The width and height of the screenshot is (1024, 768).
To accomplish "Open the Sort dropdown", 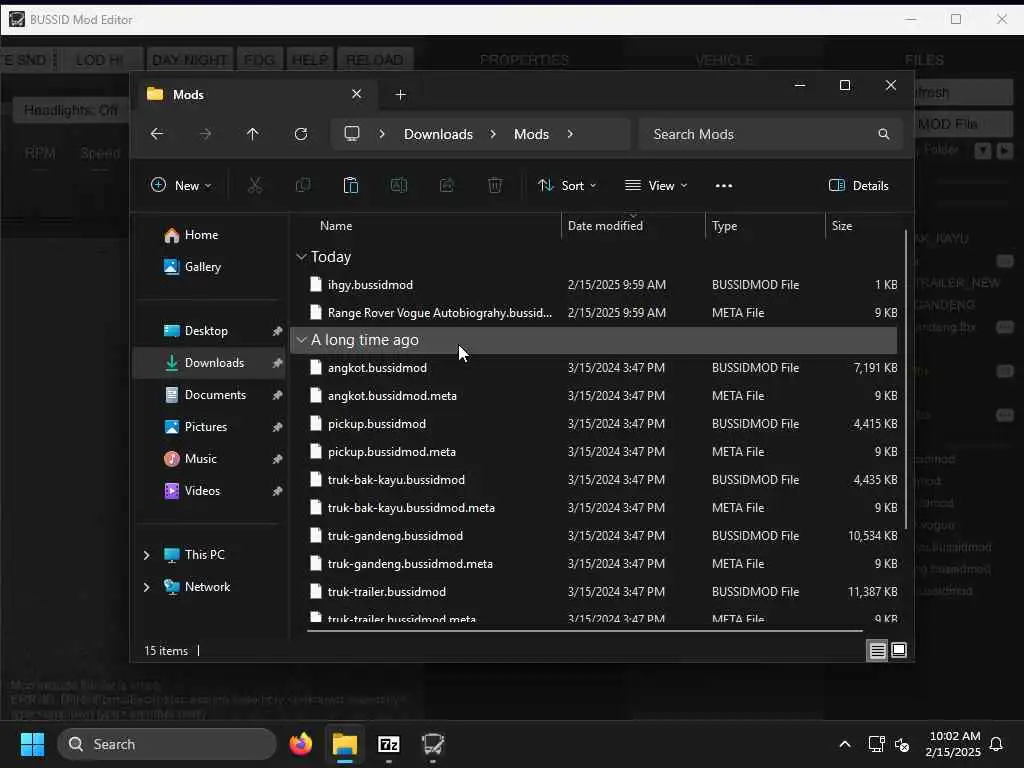I will pos(567,185).
